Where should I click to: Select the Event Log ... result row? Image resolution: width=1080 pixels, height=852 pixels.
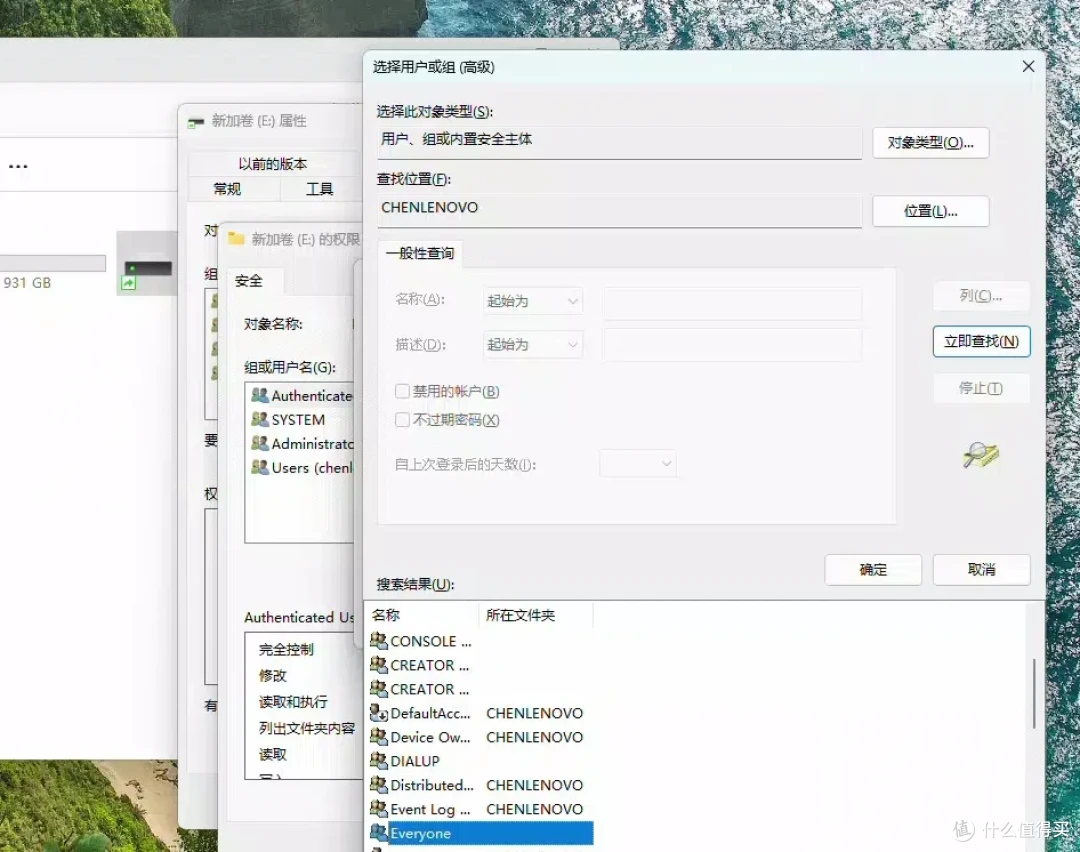click(481, 809)
